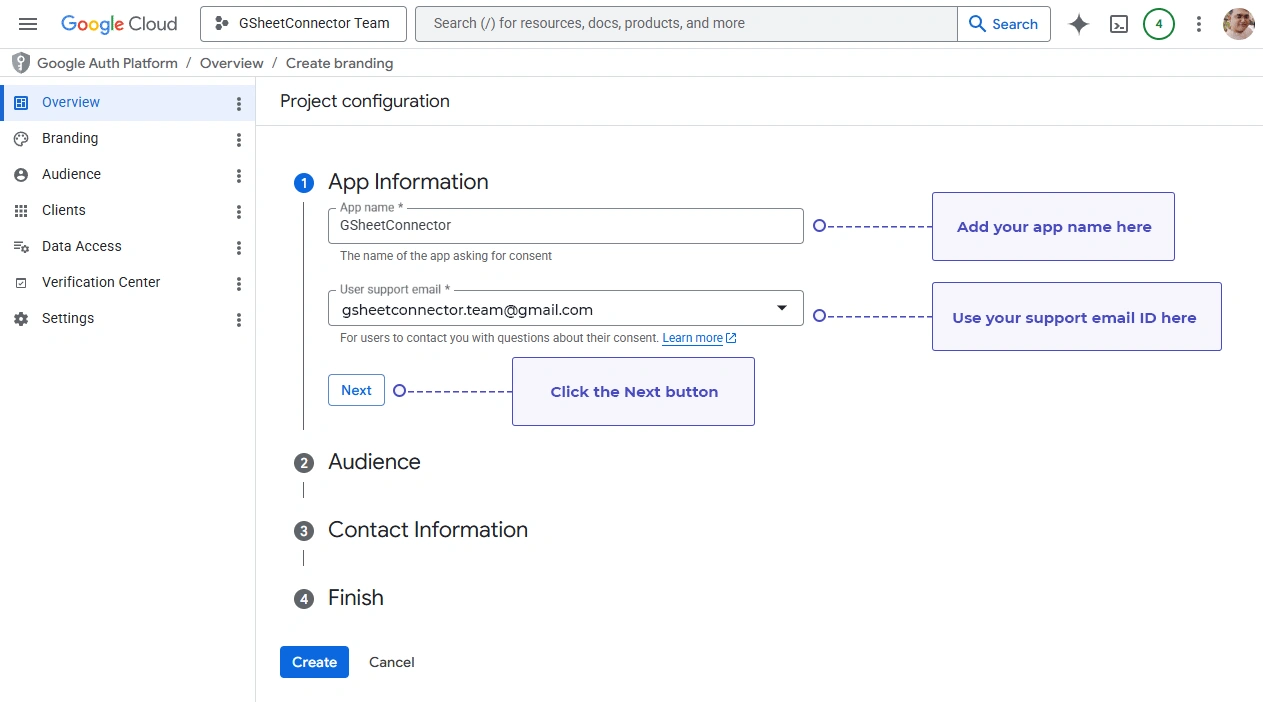The width and height of the screenshot is (1263, 702).
Task: Click the Next button
Action: [356, 390]
